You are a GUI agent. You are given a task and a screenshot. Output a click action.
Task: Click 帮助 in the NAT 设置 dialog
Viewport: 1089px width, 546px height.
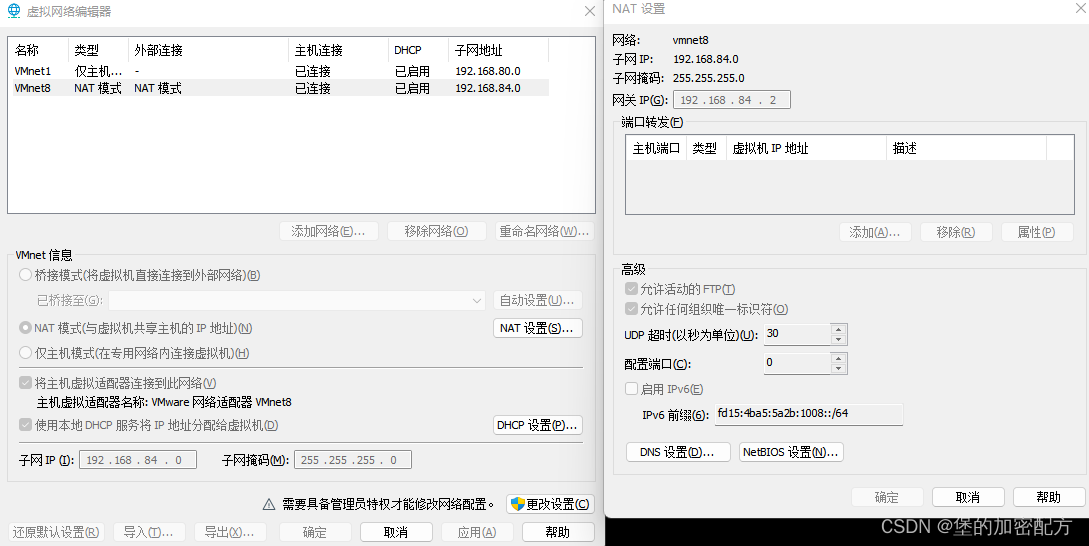[x=1049, y=497]
